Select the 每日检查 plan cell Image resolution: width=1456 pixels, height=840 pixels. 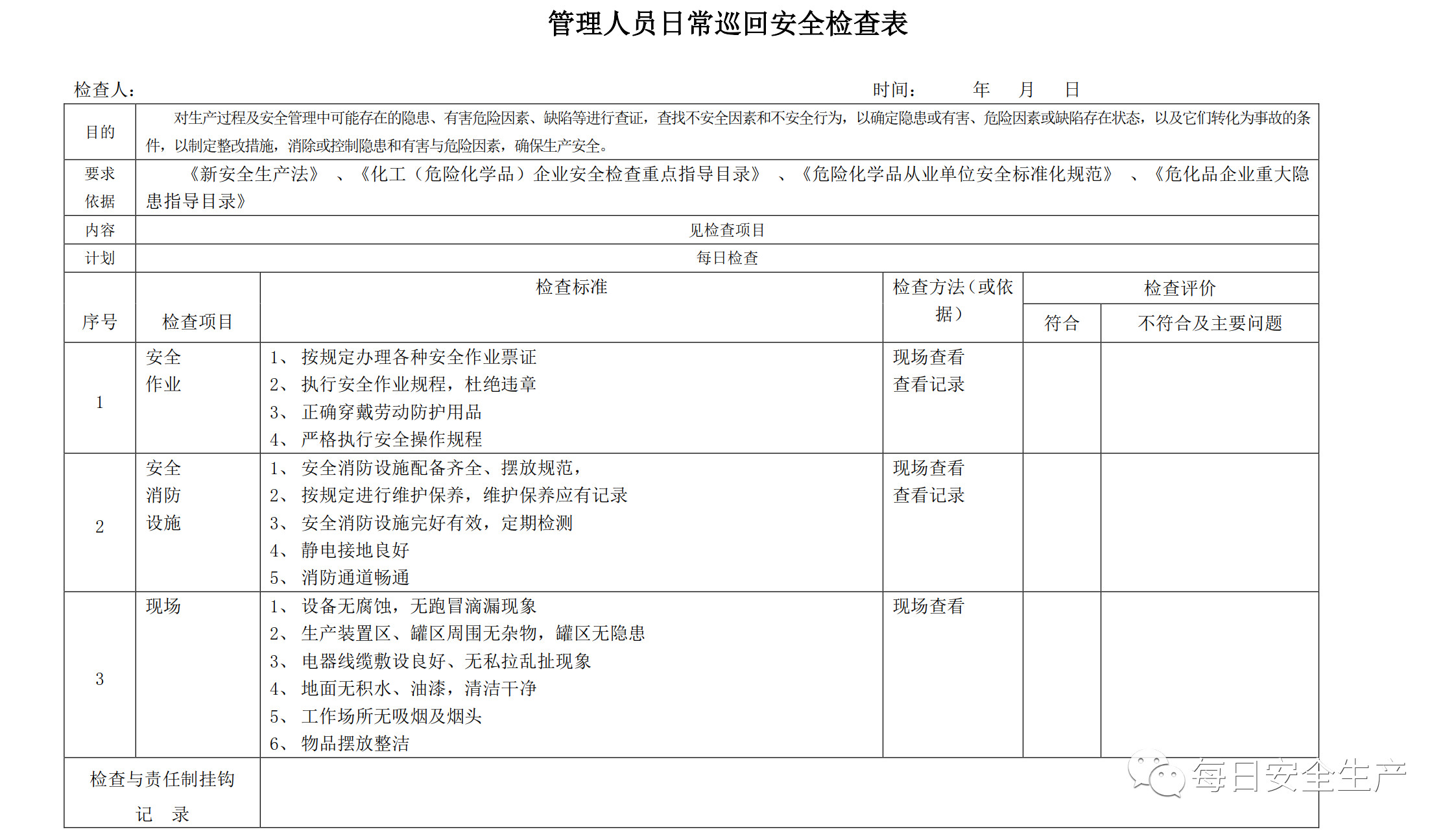pyautogui.click(x=726, y=258)
